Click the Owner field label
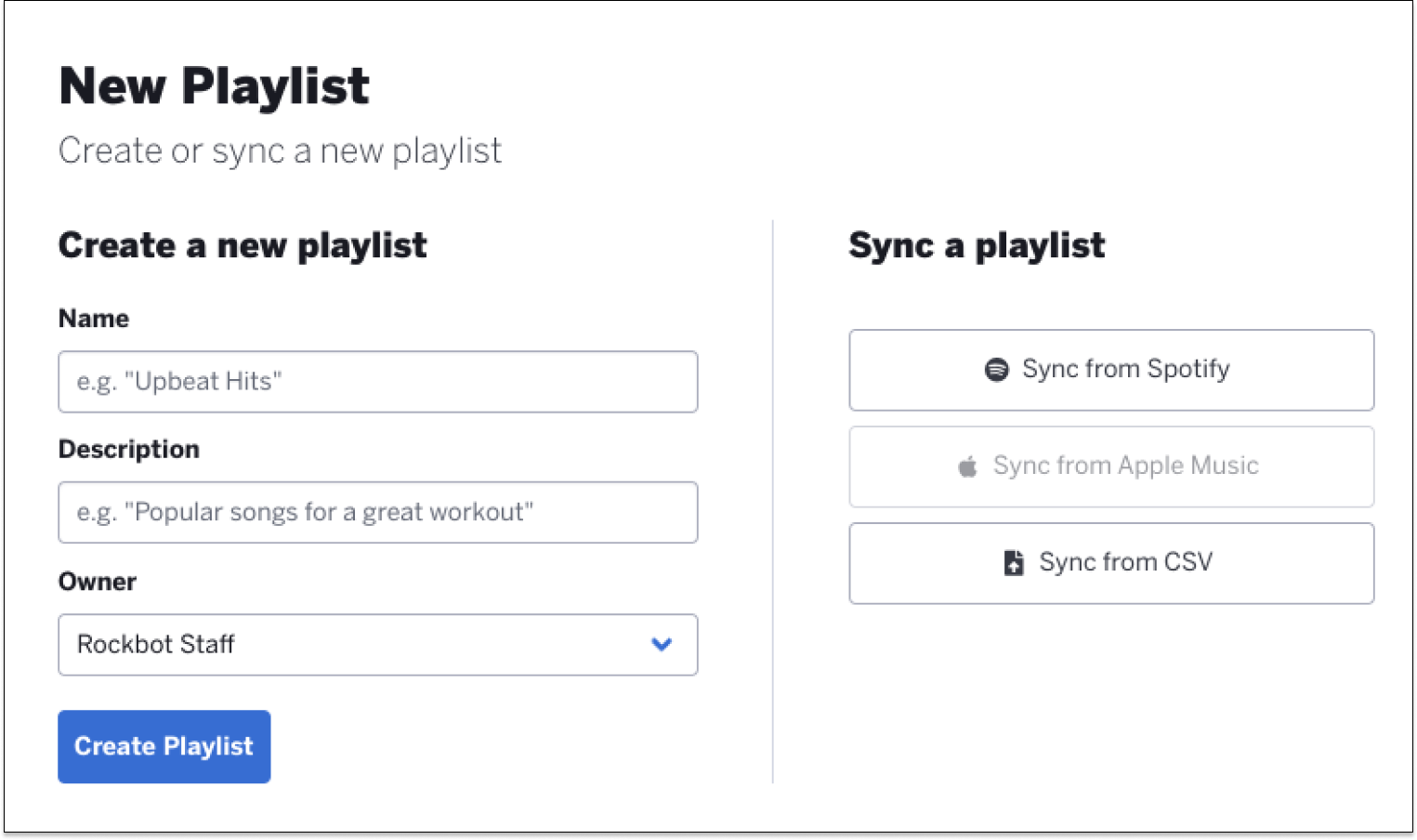This screenshot has width=1417, height=840. pos(98,582)
